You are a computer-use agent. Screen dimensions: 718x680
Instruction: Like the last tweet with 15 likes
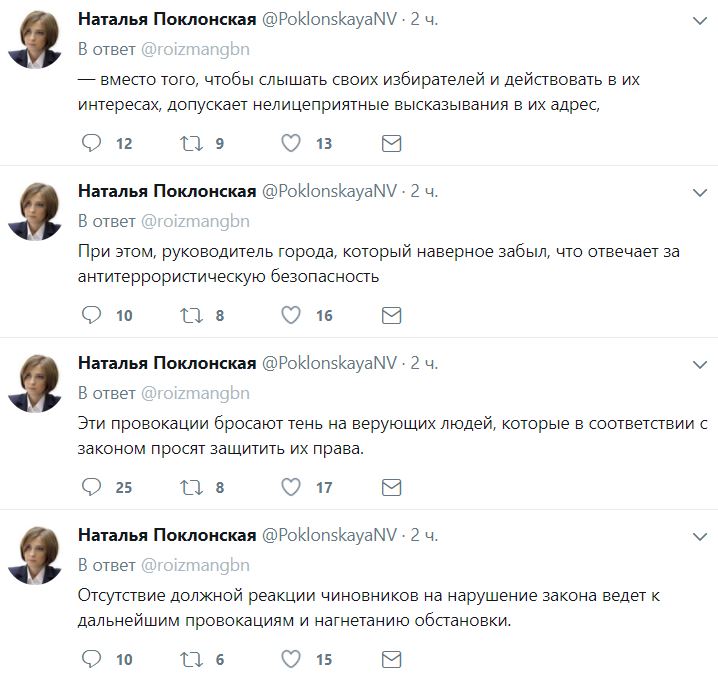coord(291,660)
